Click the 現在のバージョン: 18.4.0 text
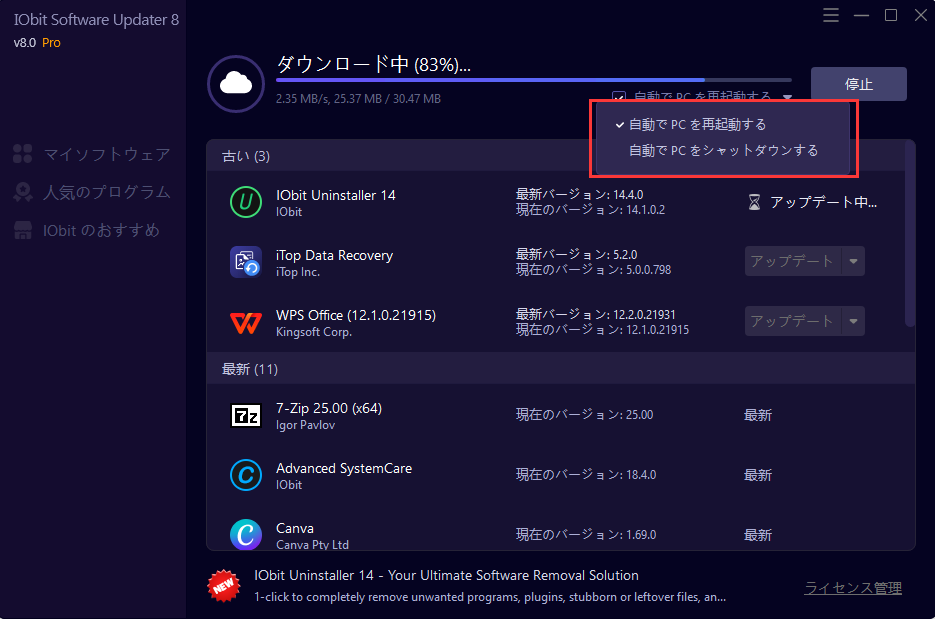Viewport: 935px width, 619px height. (586, 475)
